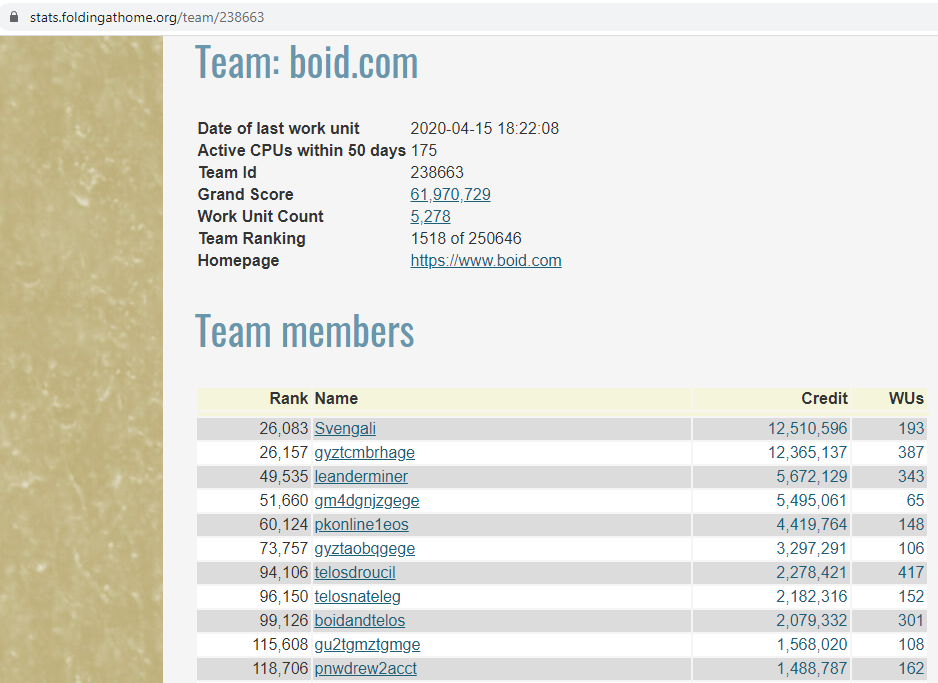Click rank 51,660 in the table

coord(284,501)
